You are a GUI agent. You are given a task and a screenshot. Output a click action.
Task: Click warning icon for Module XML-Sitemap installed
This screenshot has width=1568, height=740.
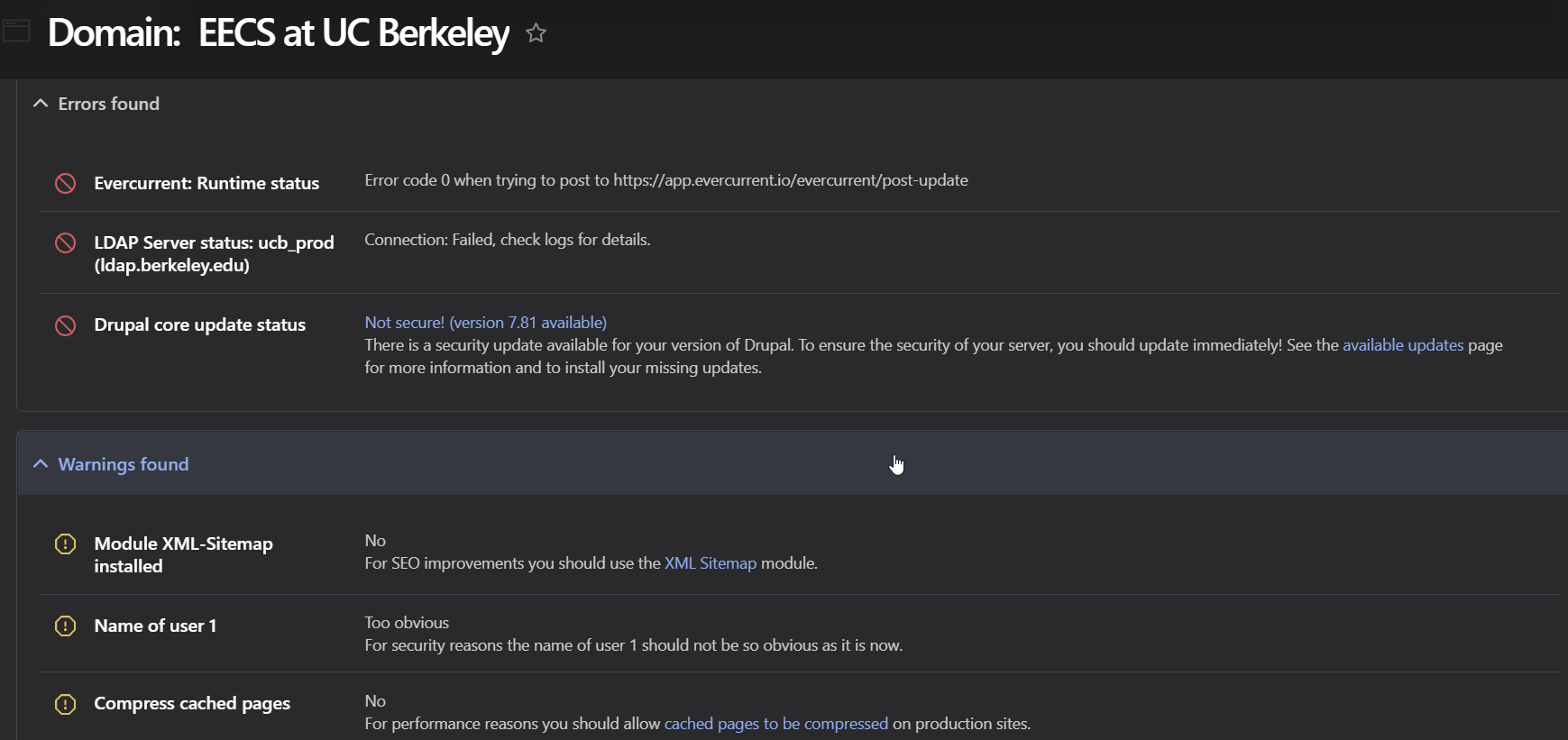[66, 544]
